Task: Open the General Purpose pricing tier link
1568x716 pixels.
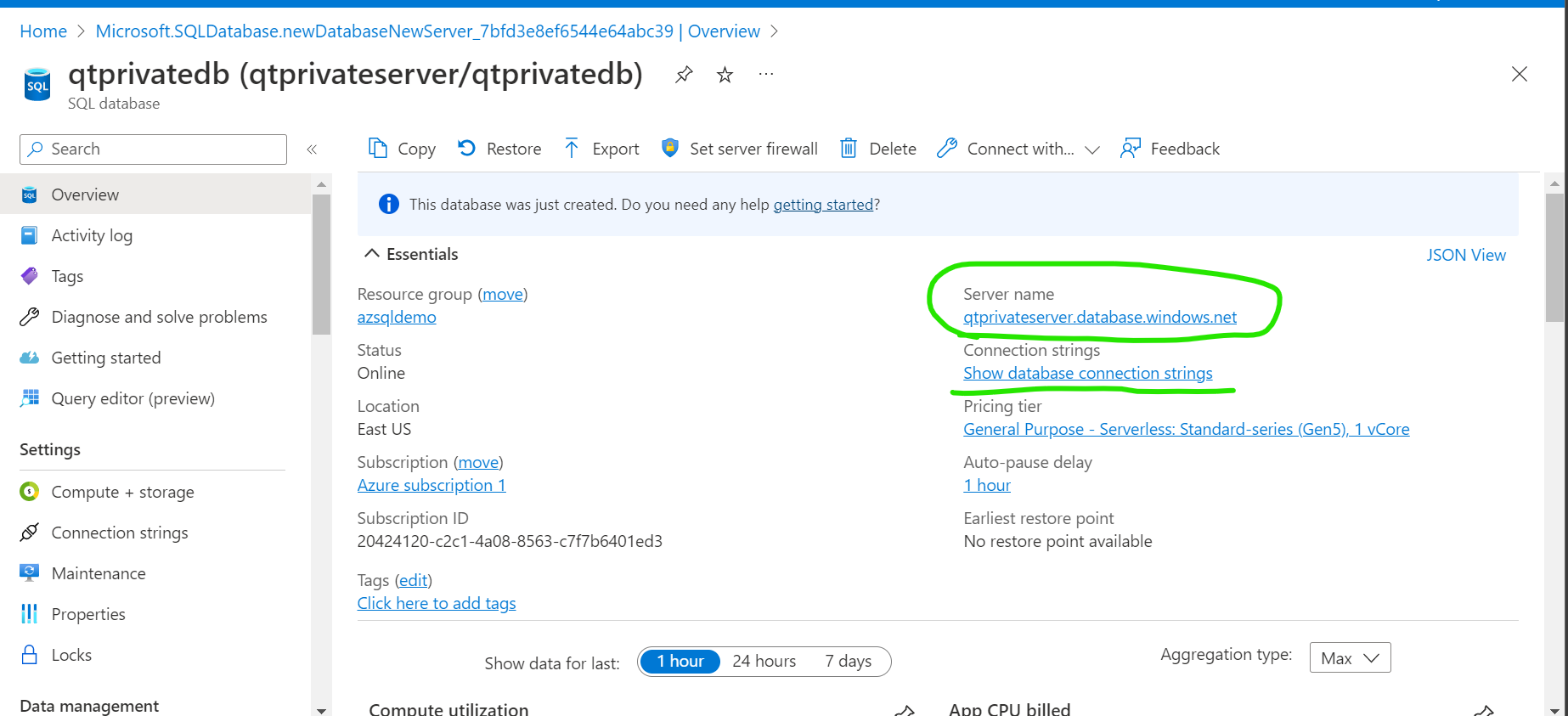Action: click(1186, 429)
